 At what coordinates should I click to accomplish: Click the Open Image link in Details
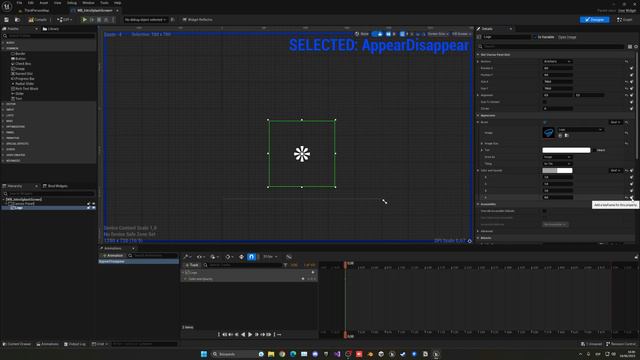(567, 37)
